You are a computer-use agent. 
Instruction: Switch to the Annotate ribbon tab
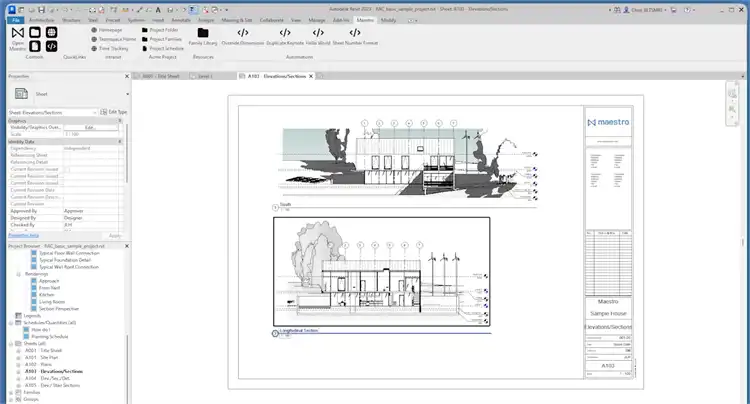(181, 20)
